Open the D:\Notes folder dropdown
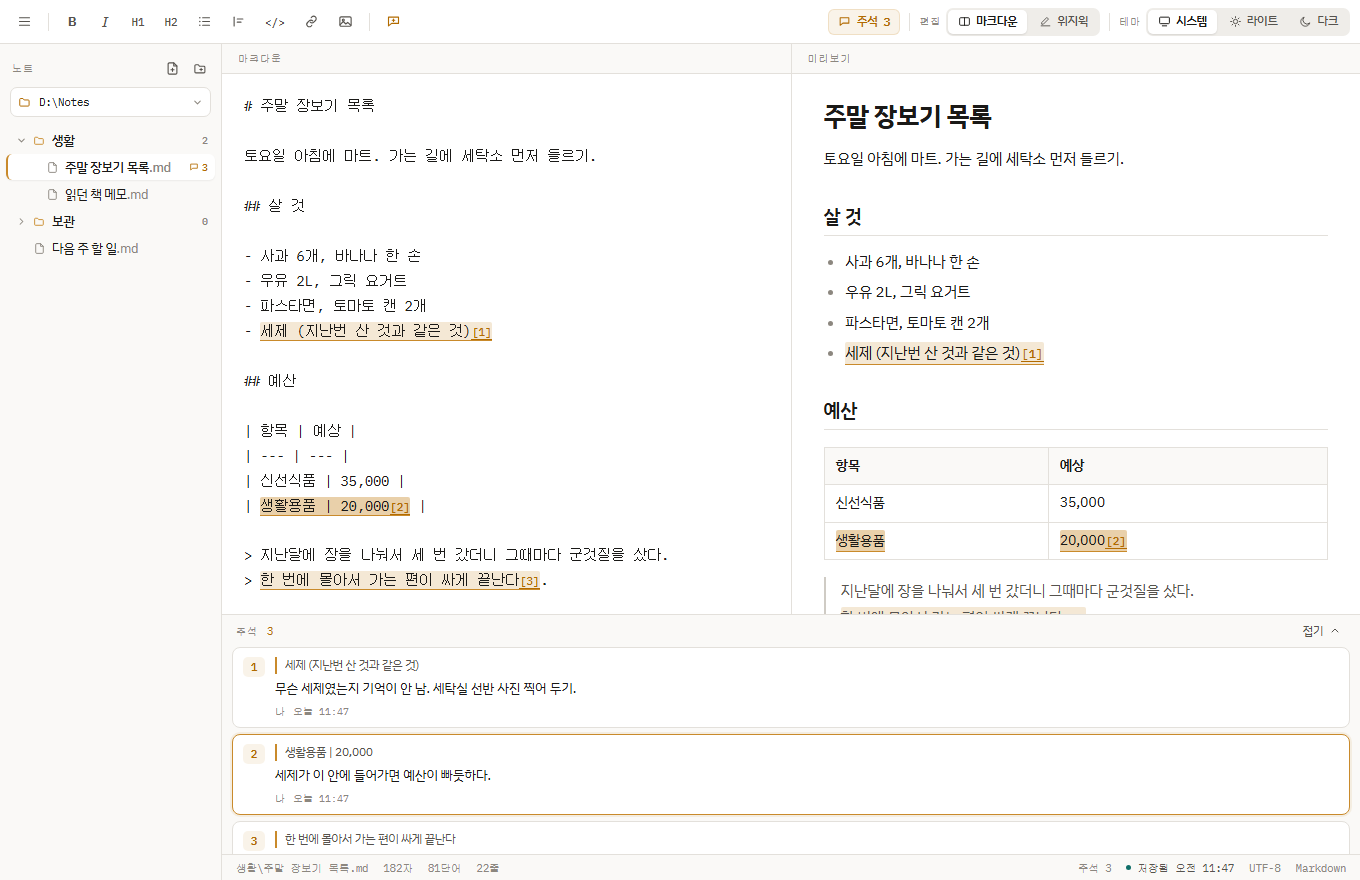 (x=110, y=102)
